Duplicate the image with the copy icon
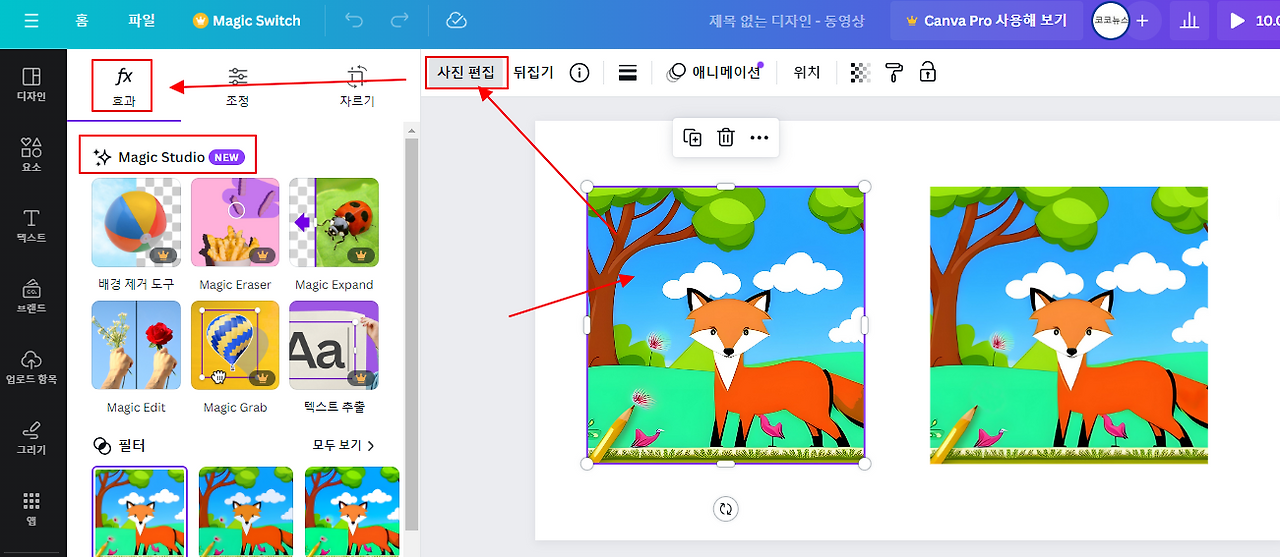Screen dimensions: 1280x557 tap(692, 137)
